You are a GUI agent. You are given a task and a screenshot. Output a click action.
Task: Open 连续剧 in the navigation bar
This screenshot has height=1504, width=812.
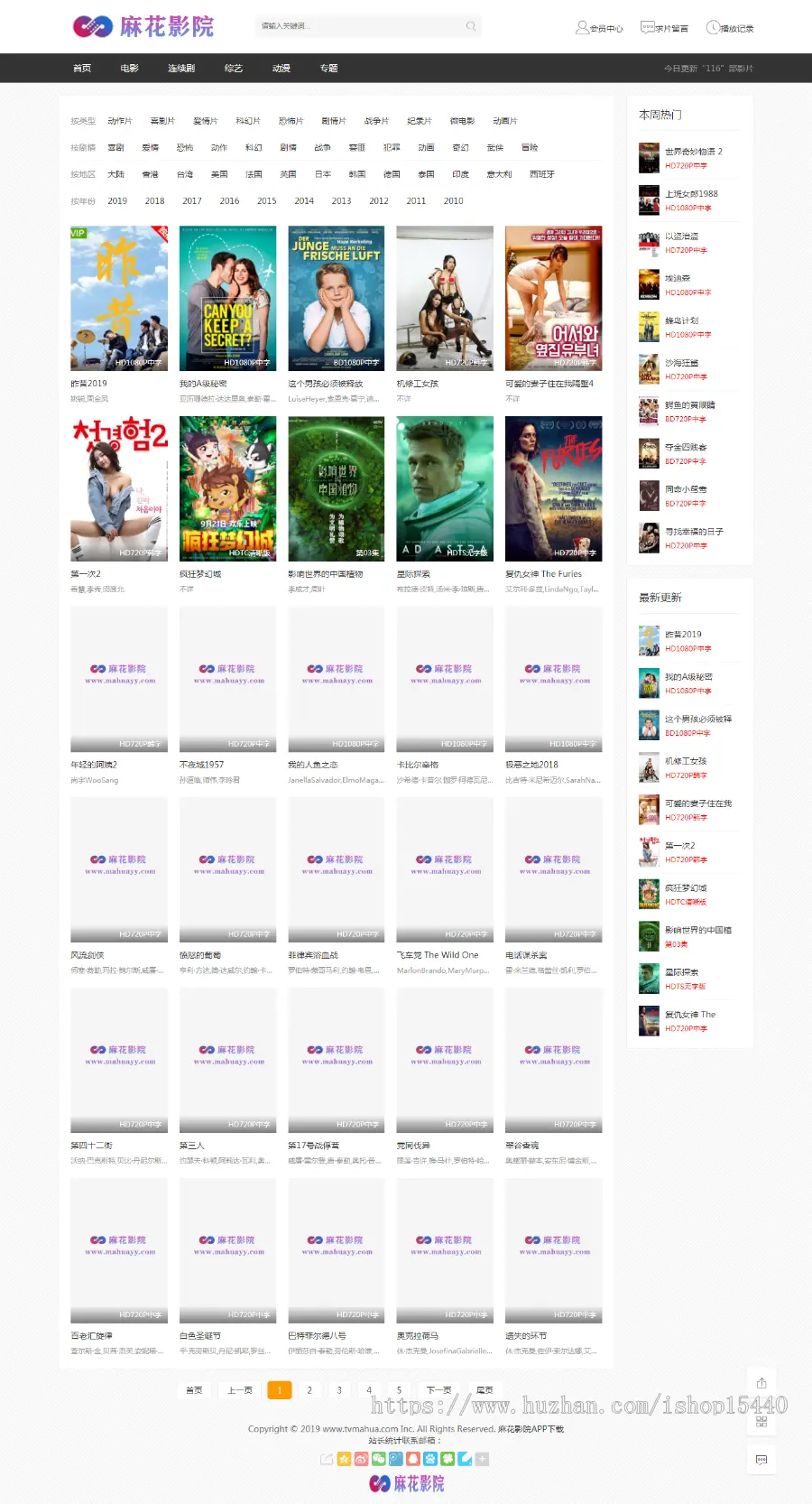(x=181, y=69)
